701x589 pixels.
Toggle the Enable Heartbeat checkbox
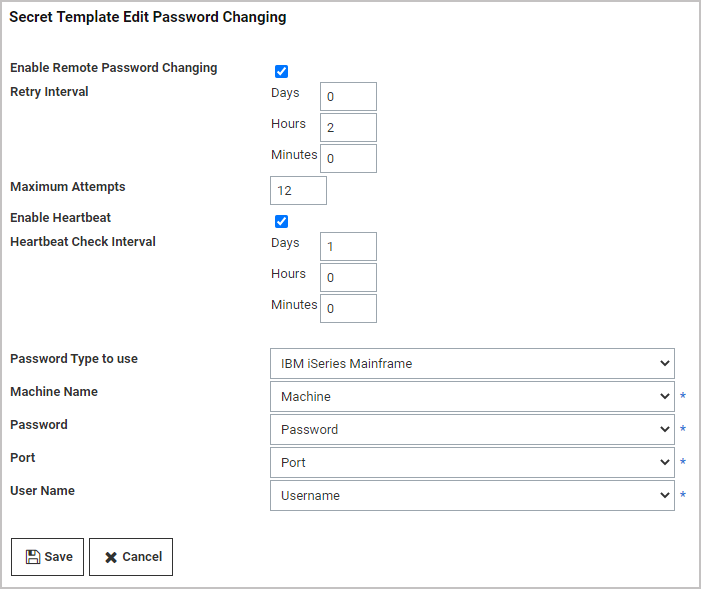[x=281, y=221]
